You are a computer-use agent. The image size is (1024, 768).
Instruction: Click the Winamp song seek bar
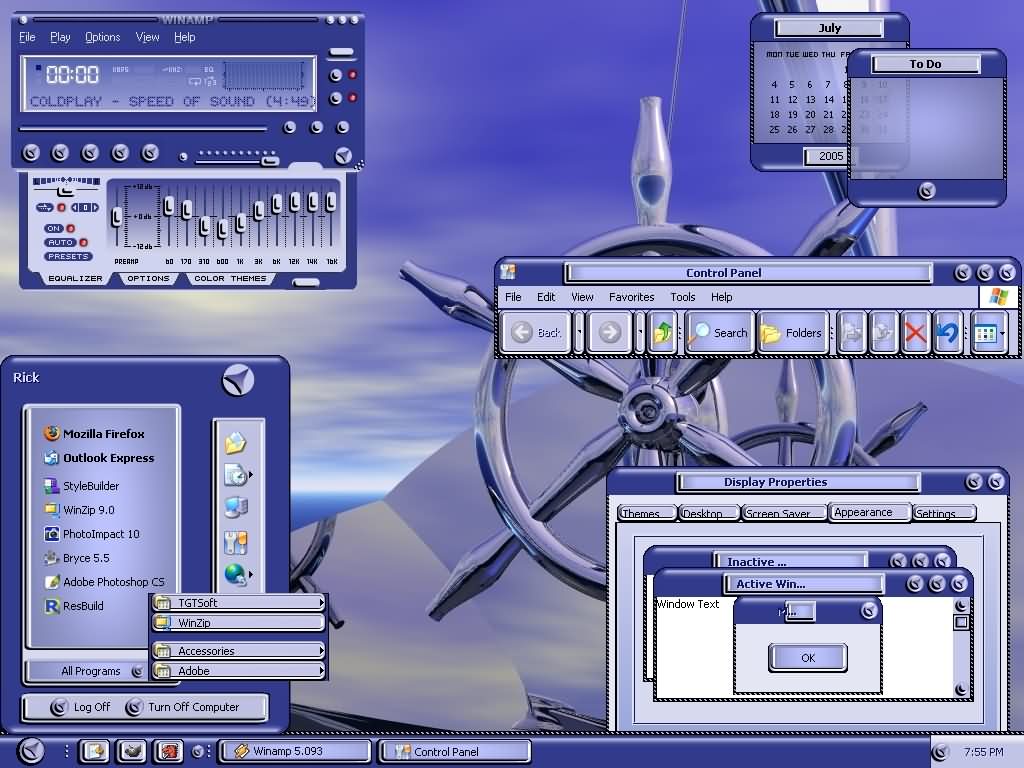(x=143, y=129)
